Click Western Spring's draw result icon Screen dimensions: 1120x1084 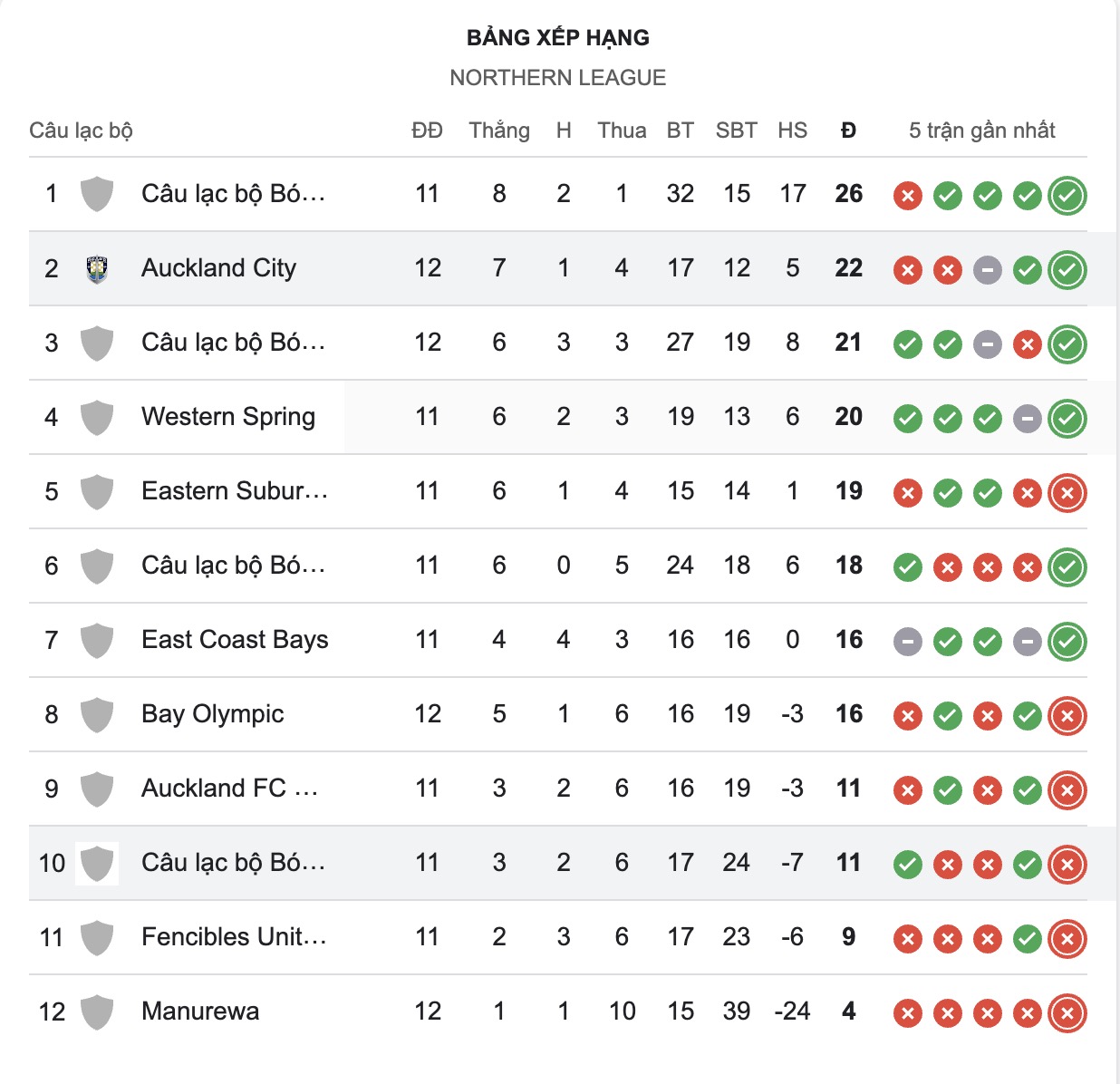tap(1027, 419)
